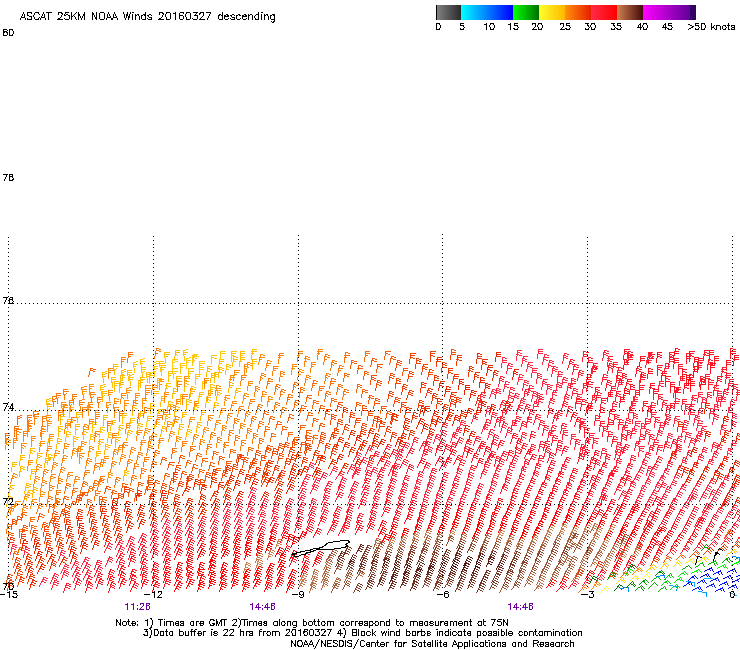This screenshot has width=740, height=650.
Task: Click the '72' latitude axis label
Action: pos(8,501)
